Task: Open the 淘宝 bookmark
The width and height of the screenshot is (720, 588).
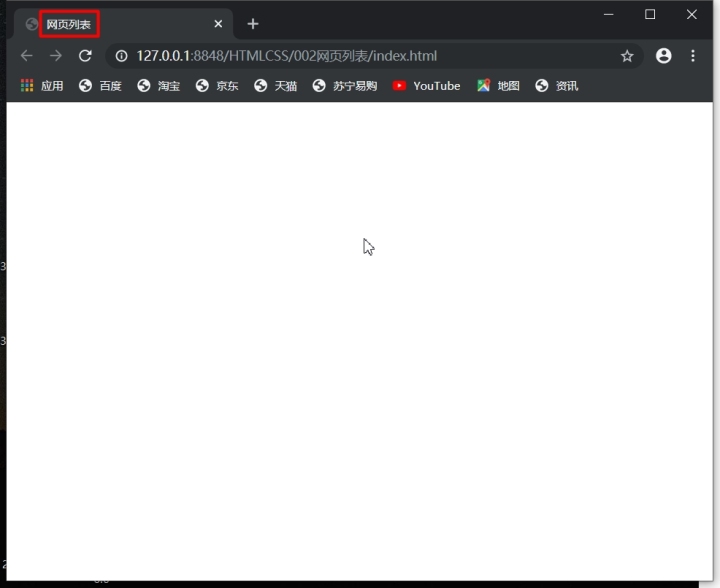Action: tap(158, 86)
